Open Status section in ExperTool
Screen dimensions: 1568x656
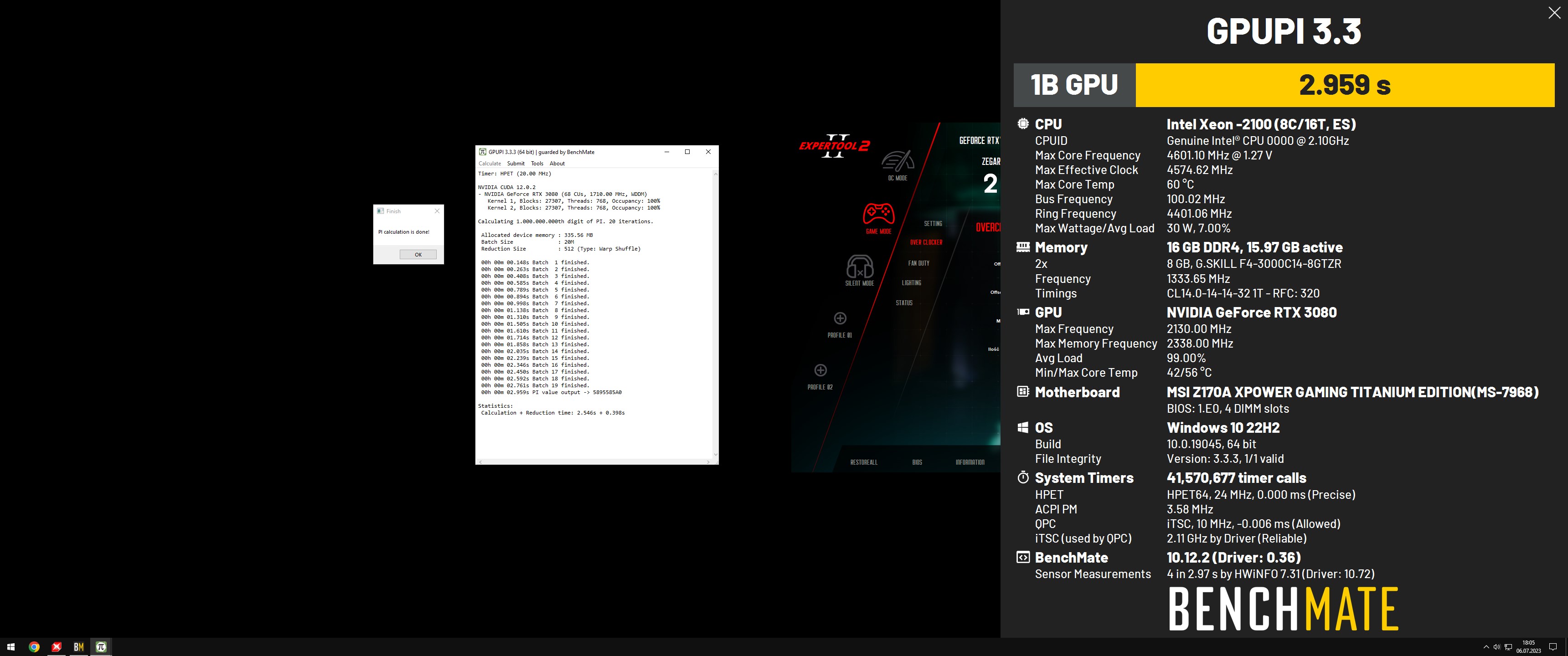904,303
